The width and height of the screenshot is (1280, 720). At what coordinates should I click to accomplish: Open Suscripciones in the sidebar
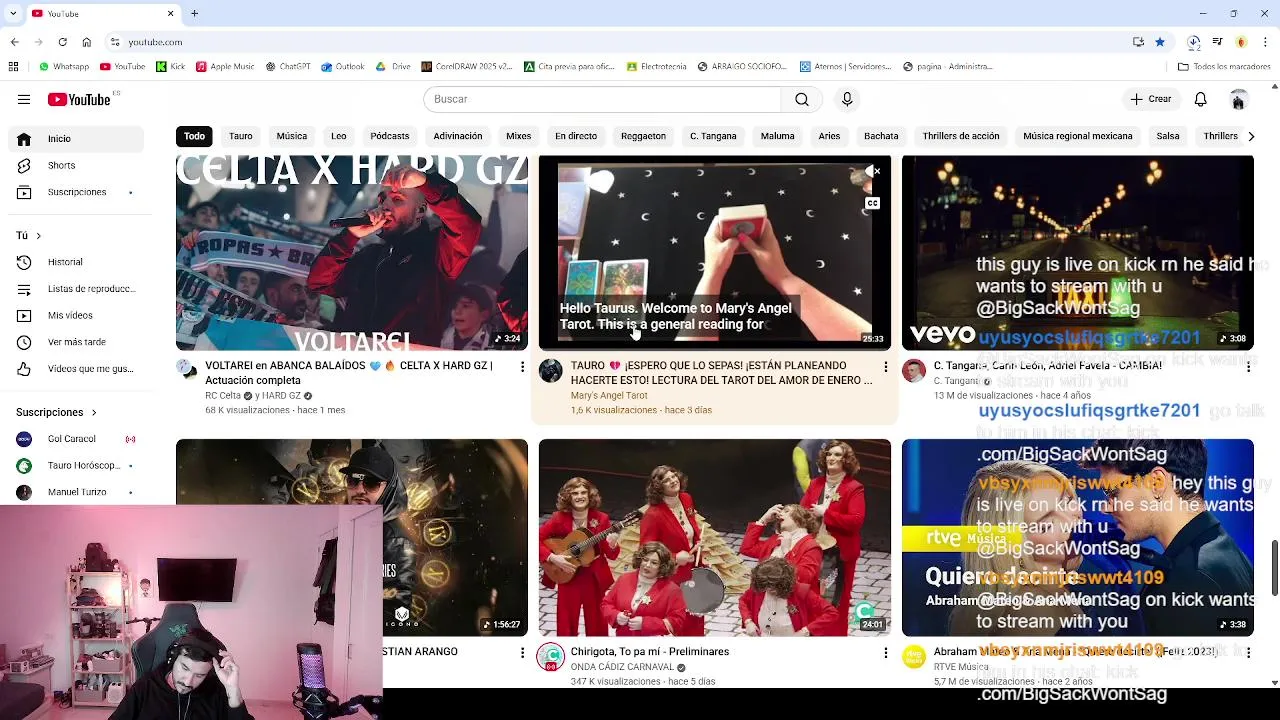(75, 192)
